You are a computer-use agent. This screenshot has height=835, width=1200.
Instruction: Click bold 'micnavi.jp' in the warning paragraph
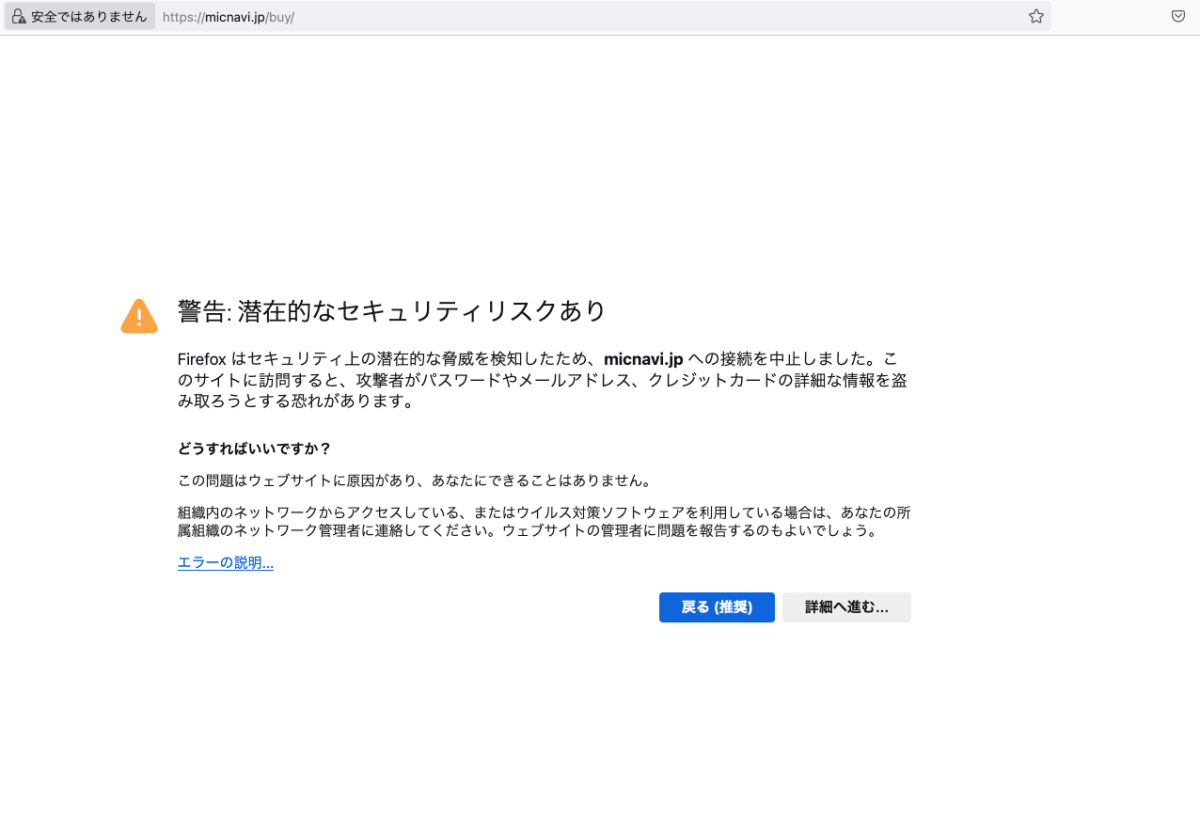point(643,359)
